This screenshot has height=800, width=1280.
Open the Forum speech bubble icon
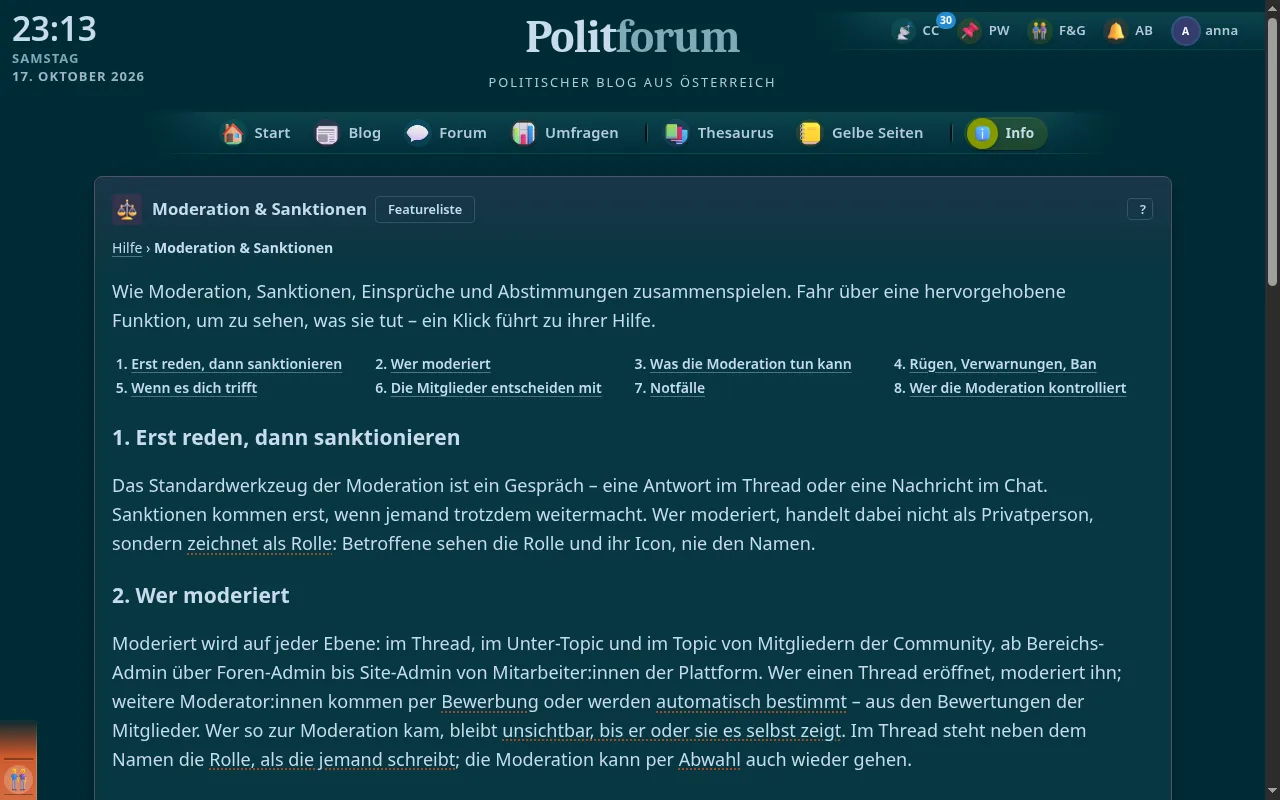(418, 133)
